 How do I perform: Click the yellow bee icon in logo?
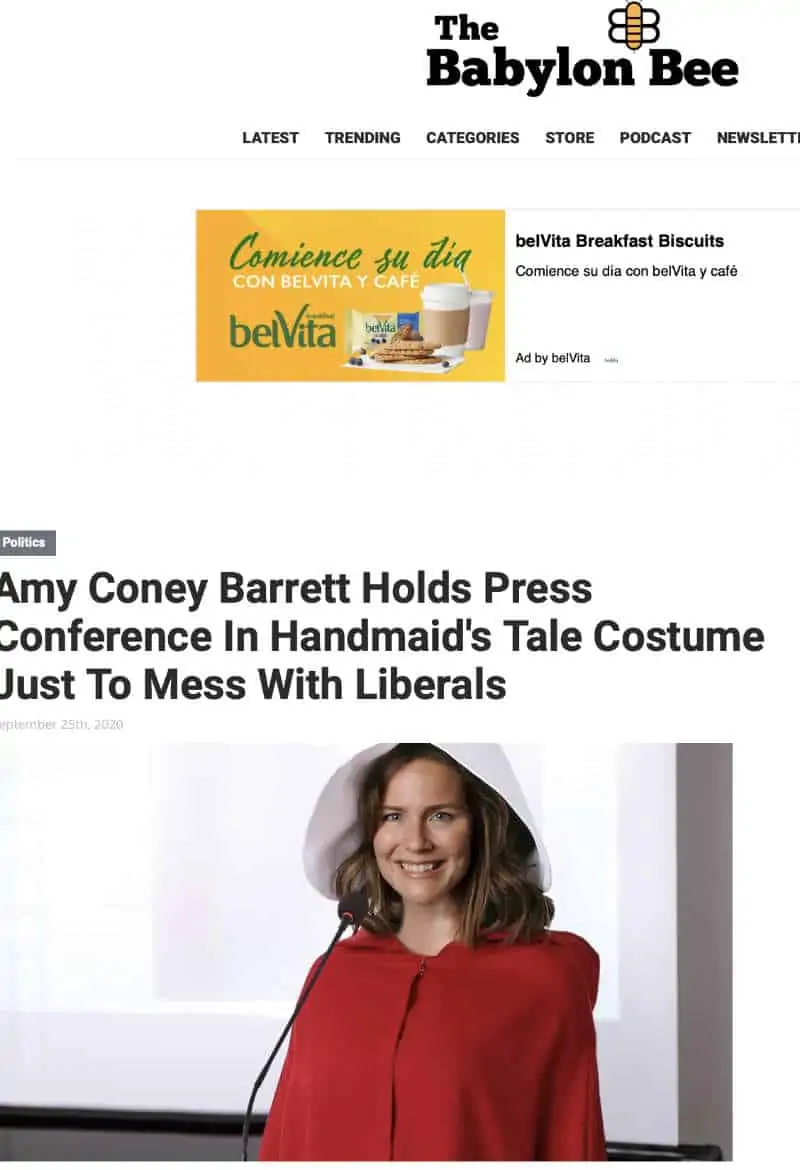point(634,25)
